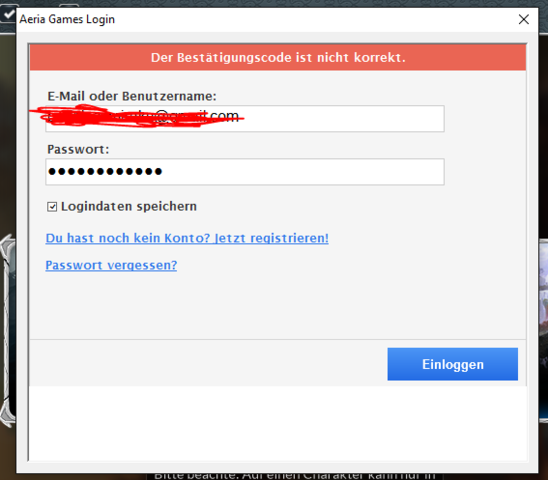Toggle checkbox behind the login window's top-left corner
The width and height of the screenshot is (548, 480).
click(8, 14)
